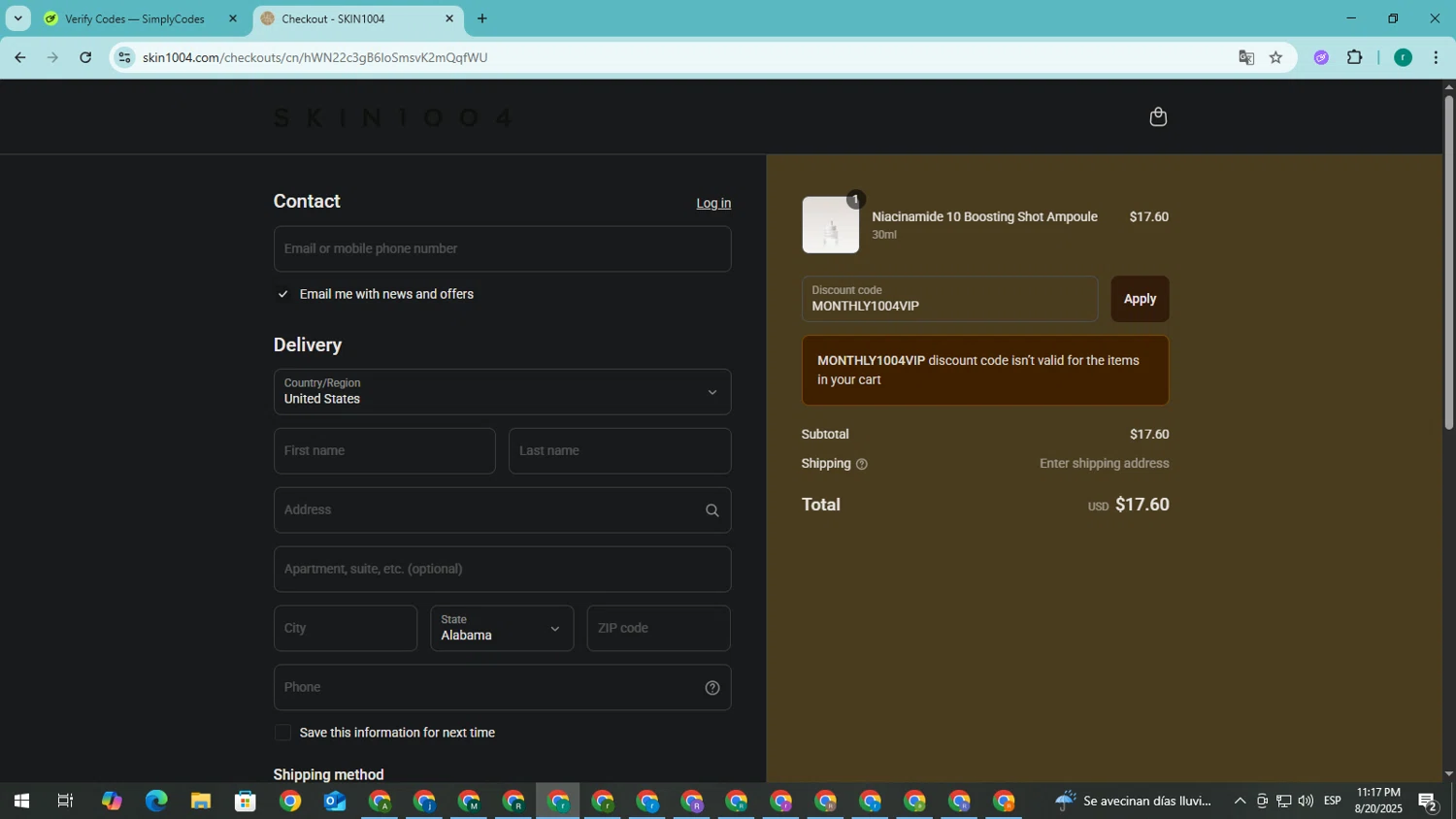The image size is (1456, 819).
Task: Click the page vertical scrollbar
Action: point(1448,262)
